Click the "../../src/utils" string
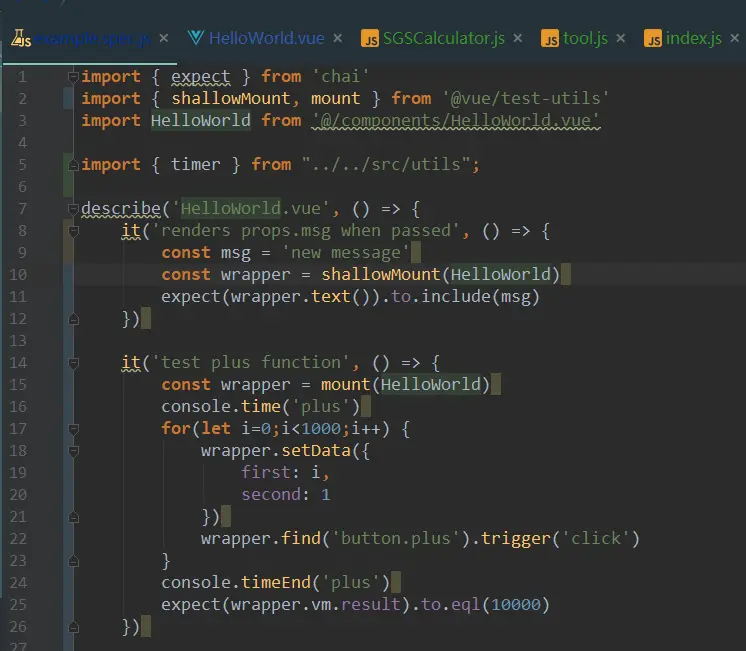The width and height of the screenshot is (746, 651). pos(386,165)
